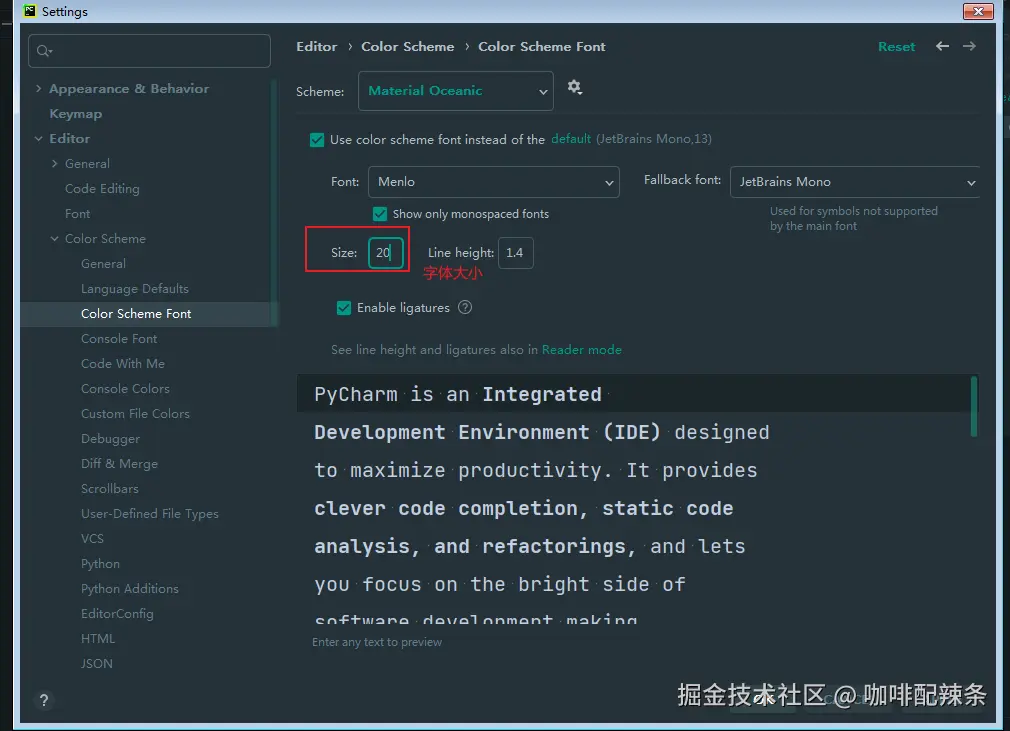Navigate forward with the right arrow
Image resolution: width=1010 pixels, height=731 pixels.
pyautogui.click(x=969, y=46)
